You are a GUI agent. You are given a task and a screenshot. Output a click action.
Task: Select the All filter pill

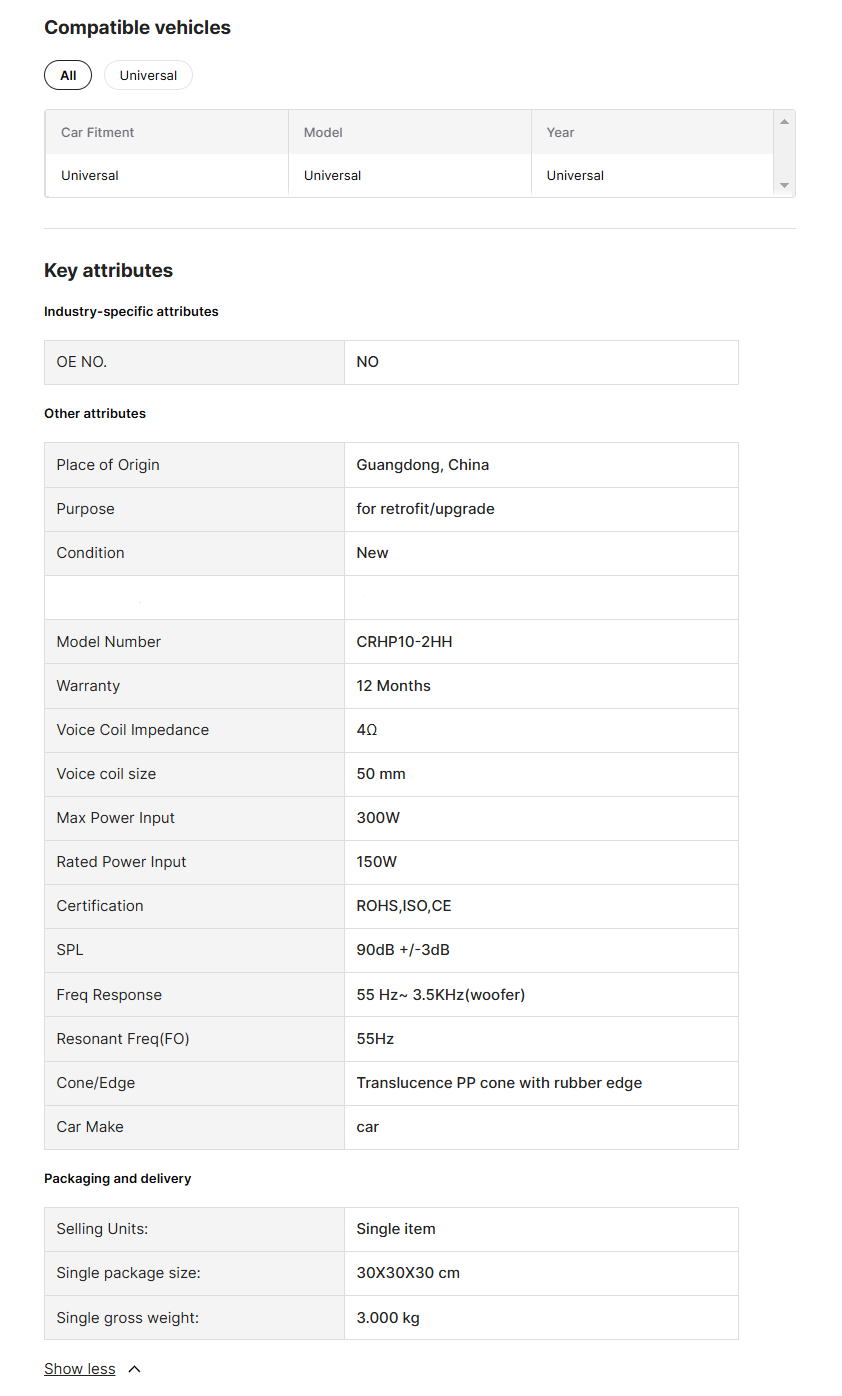tap(68, 75)
